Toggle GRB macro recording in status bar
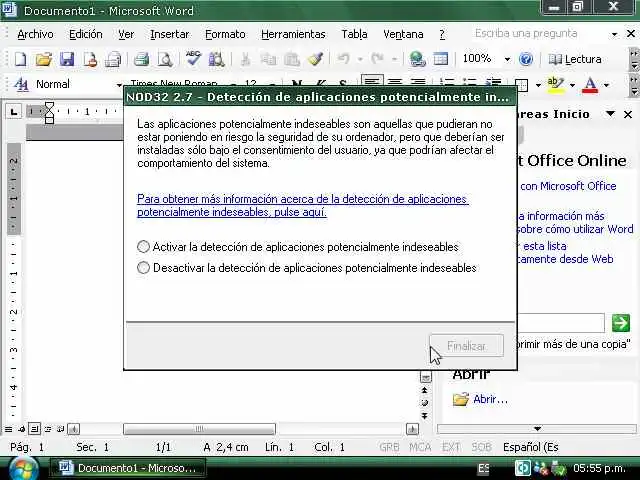This screenshot has height=480, width=640. (x=389, y=447)
